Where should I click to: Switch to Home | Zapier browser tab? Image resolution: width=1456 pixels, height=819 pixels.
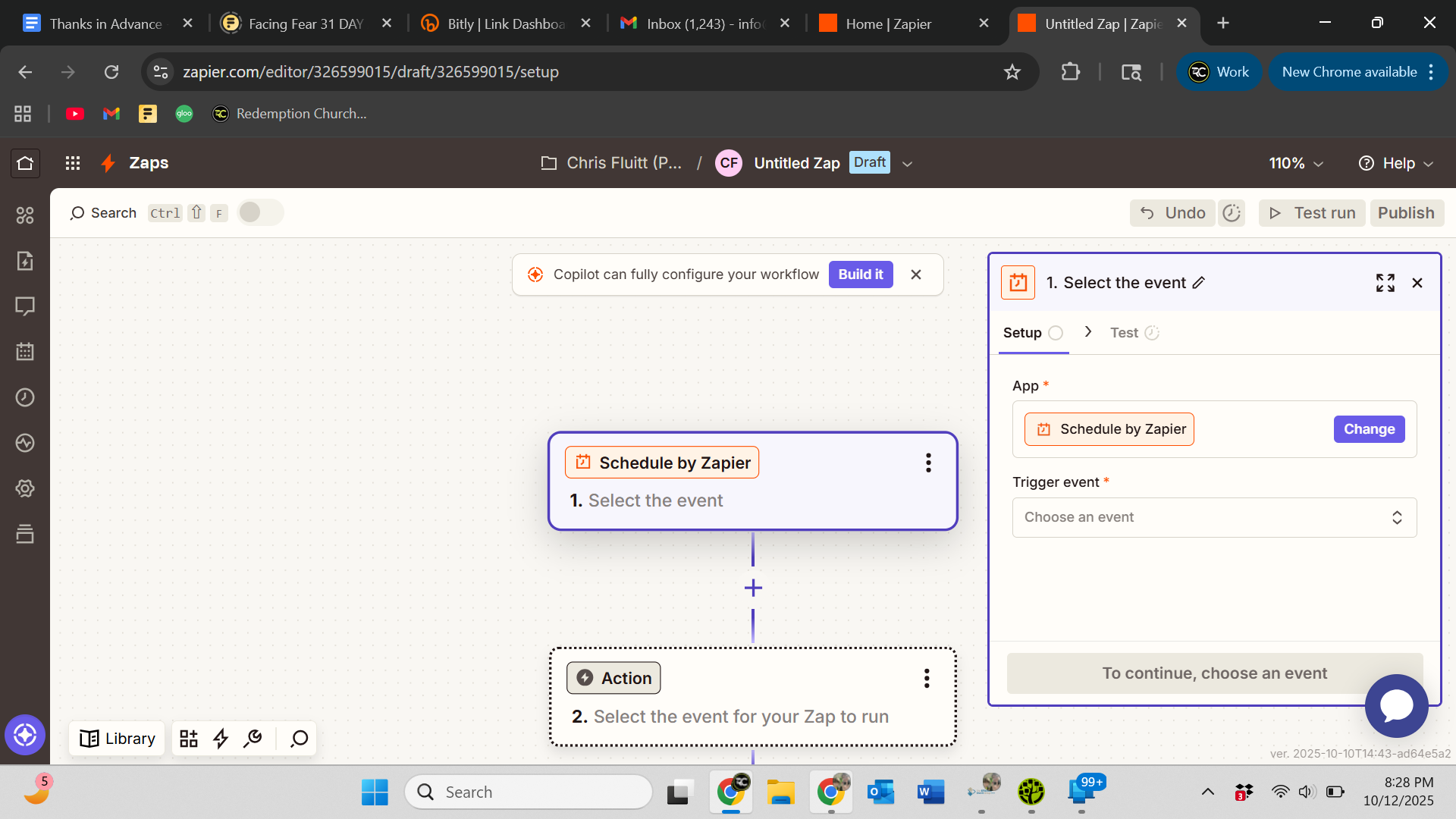888,24
